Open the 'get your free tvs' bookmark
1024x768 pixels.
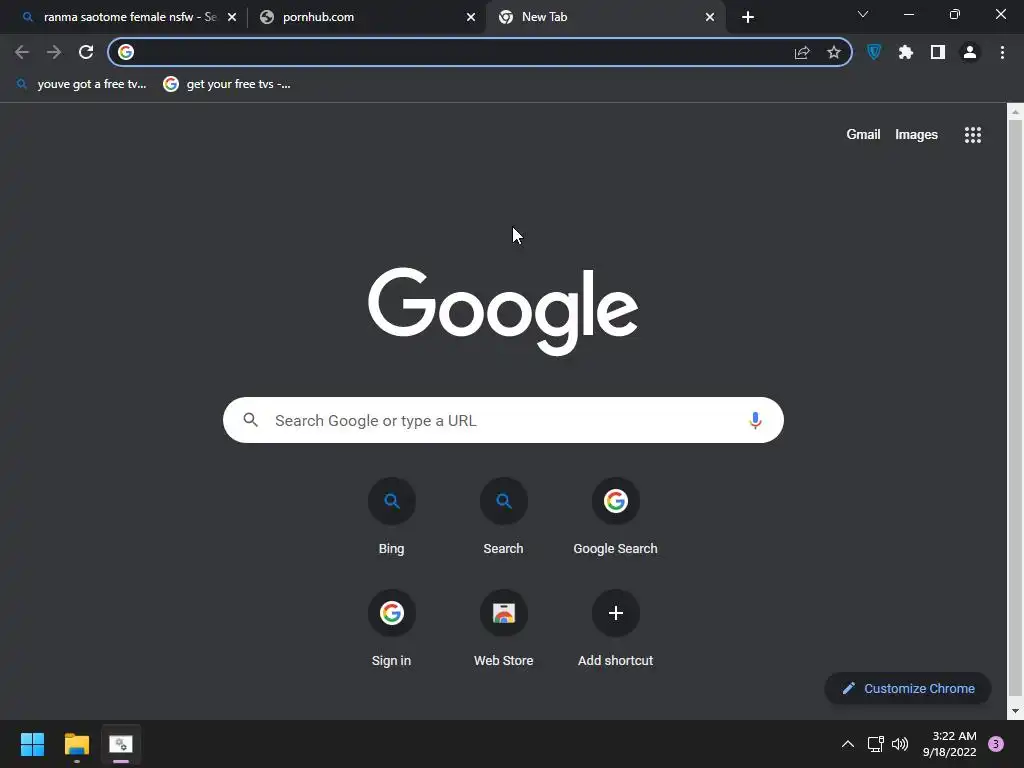click(227, 84)
